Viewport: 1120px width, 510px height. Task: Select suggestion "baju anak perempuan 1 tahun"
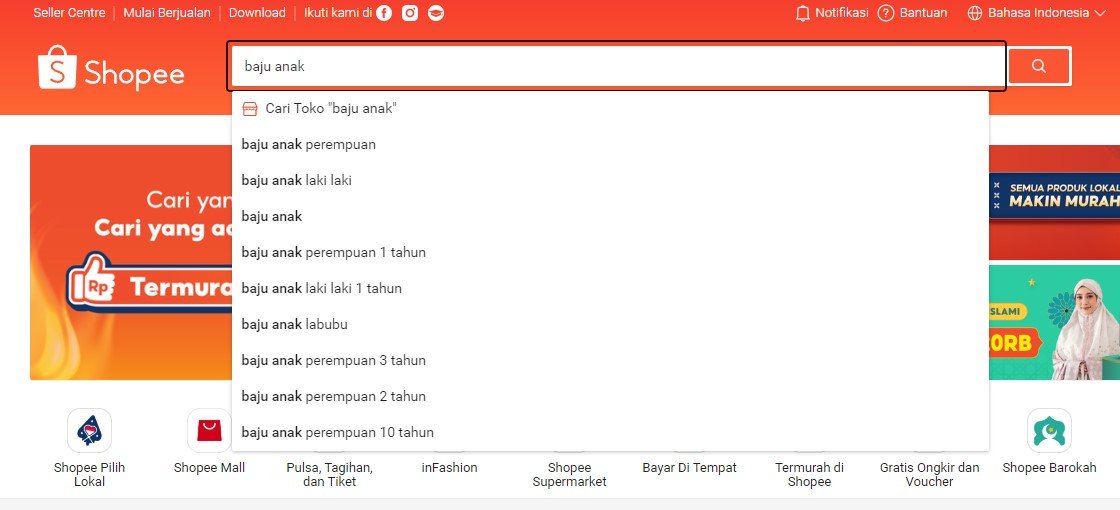[x=610, y=252]
